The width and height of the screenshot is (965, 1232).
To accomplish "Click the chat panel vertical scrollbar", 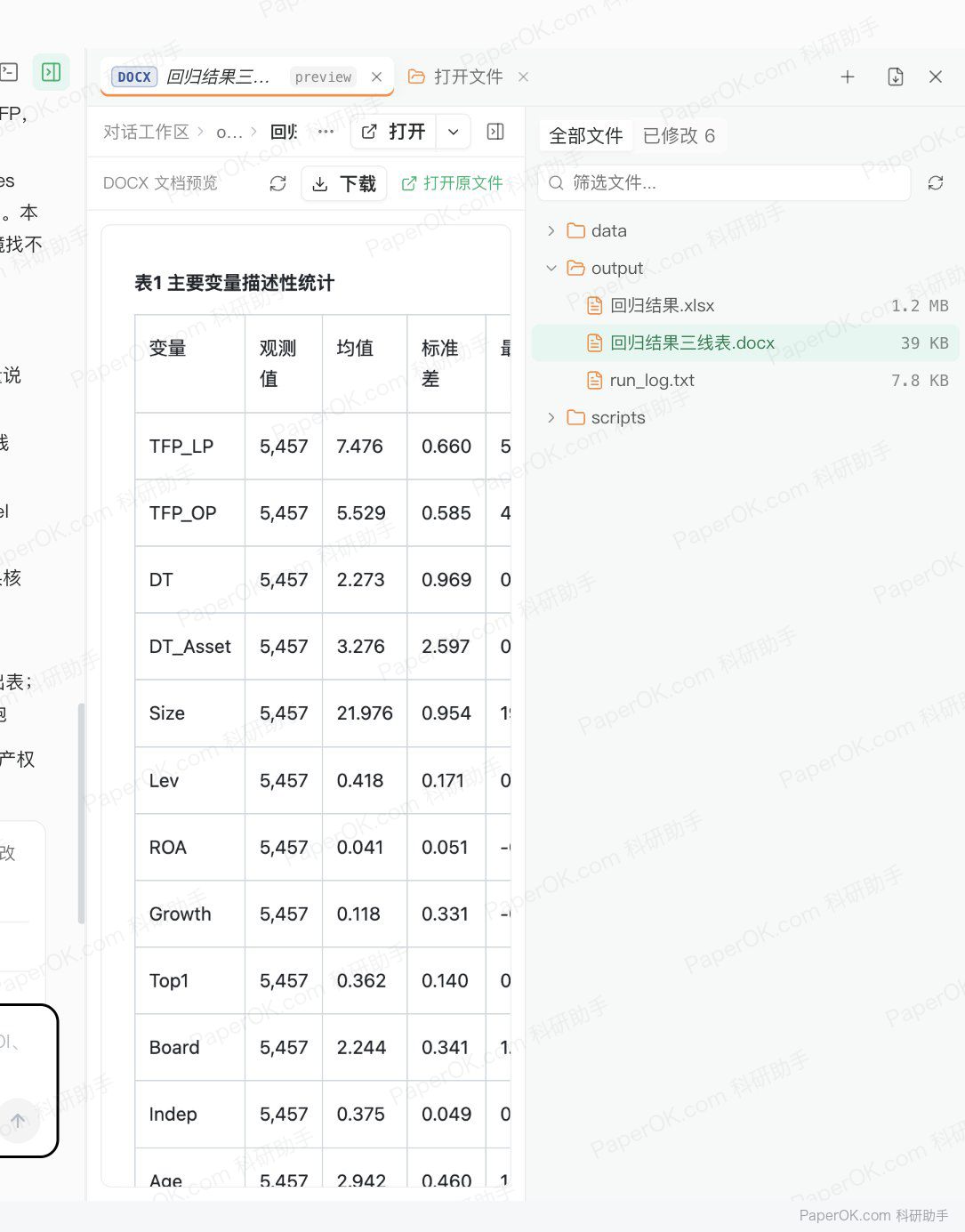I will click(81, 813).
